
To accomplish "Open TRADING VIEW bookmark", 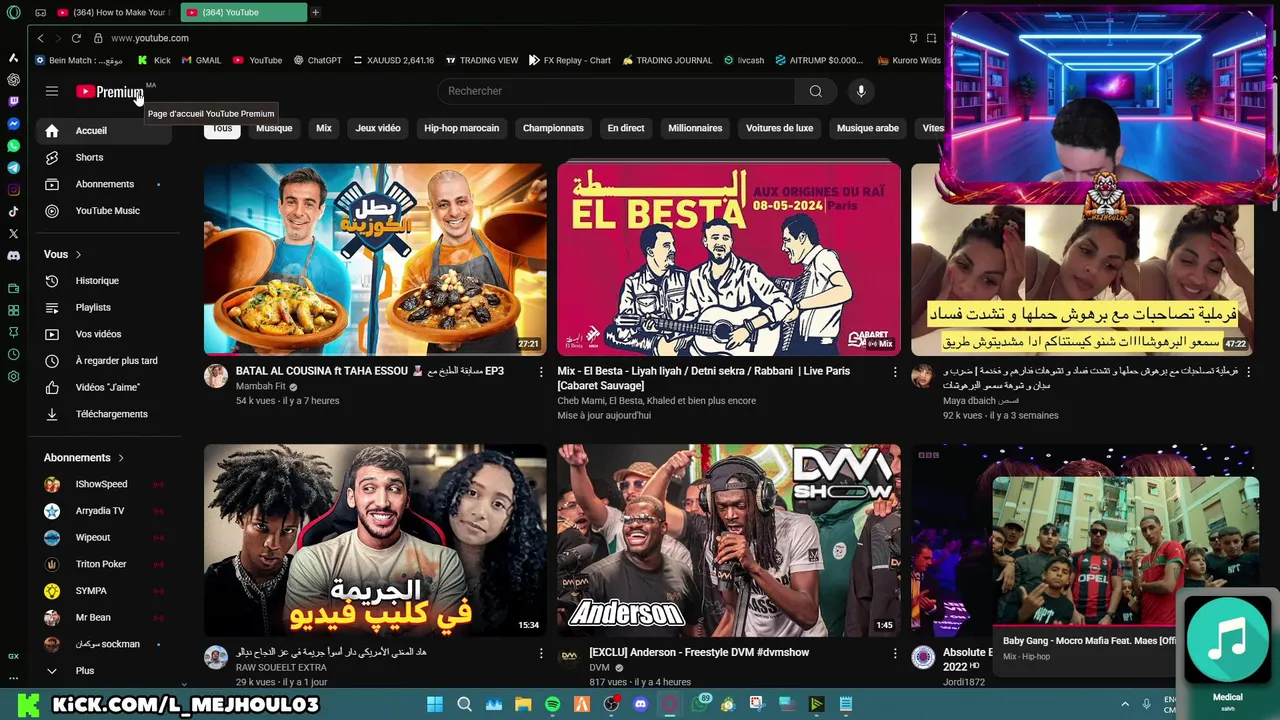I will [482, 60].
